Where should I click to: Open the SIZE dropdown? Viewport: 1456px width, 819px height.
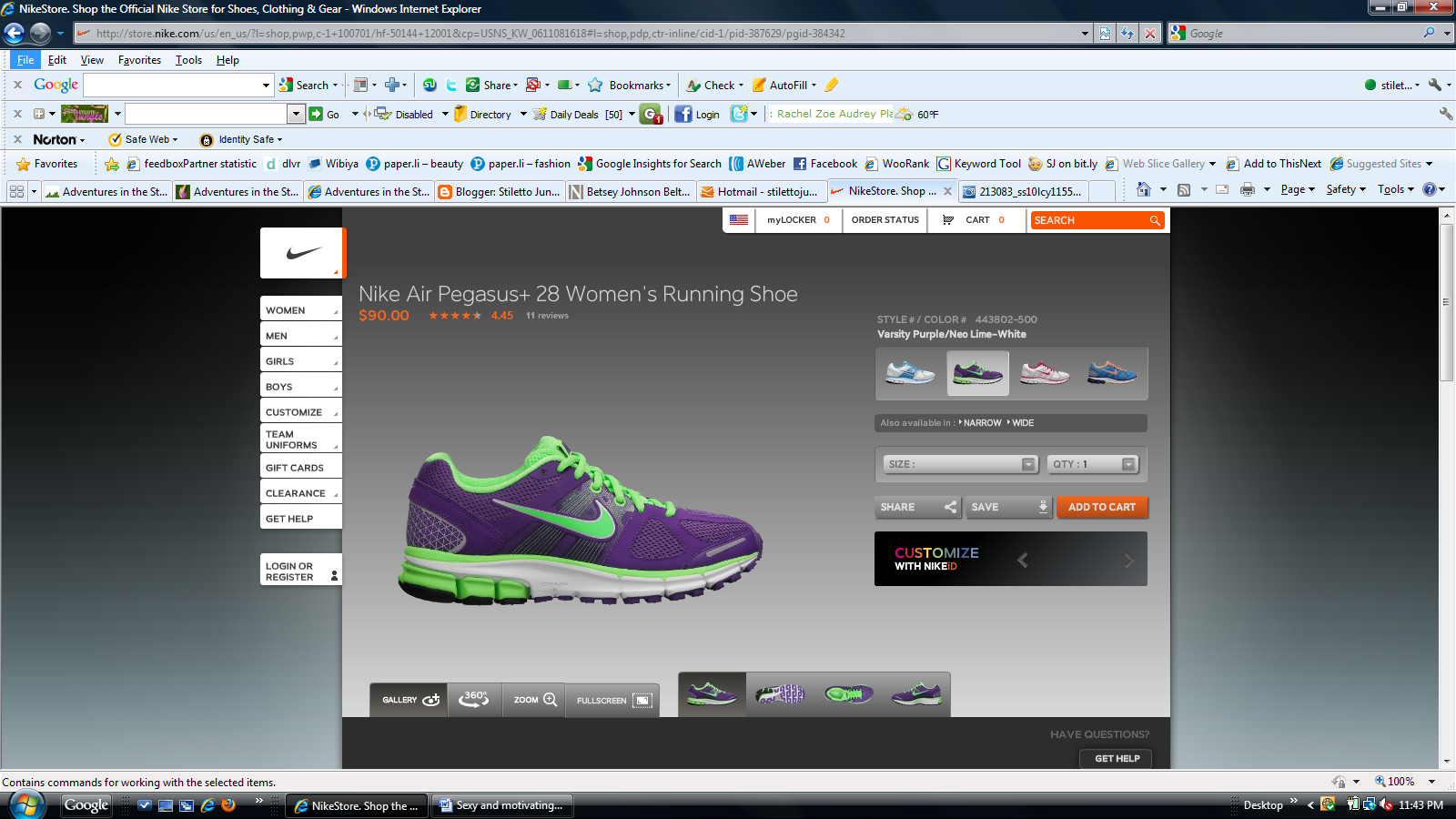tap(960, 464)
